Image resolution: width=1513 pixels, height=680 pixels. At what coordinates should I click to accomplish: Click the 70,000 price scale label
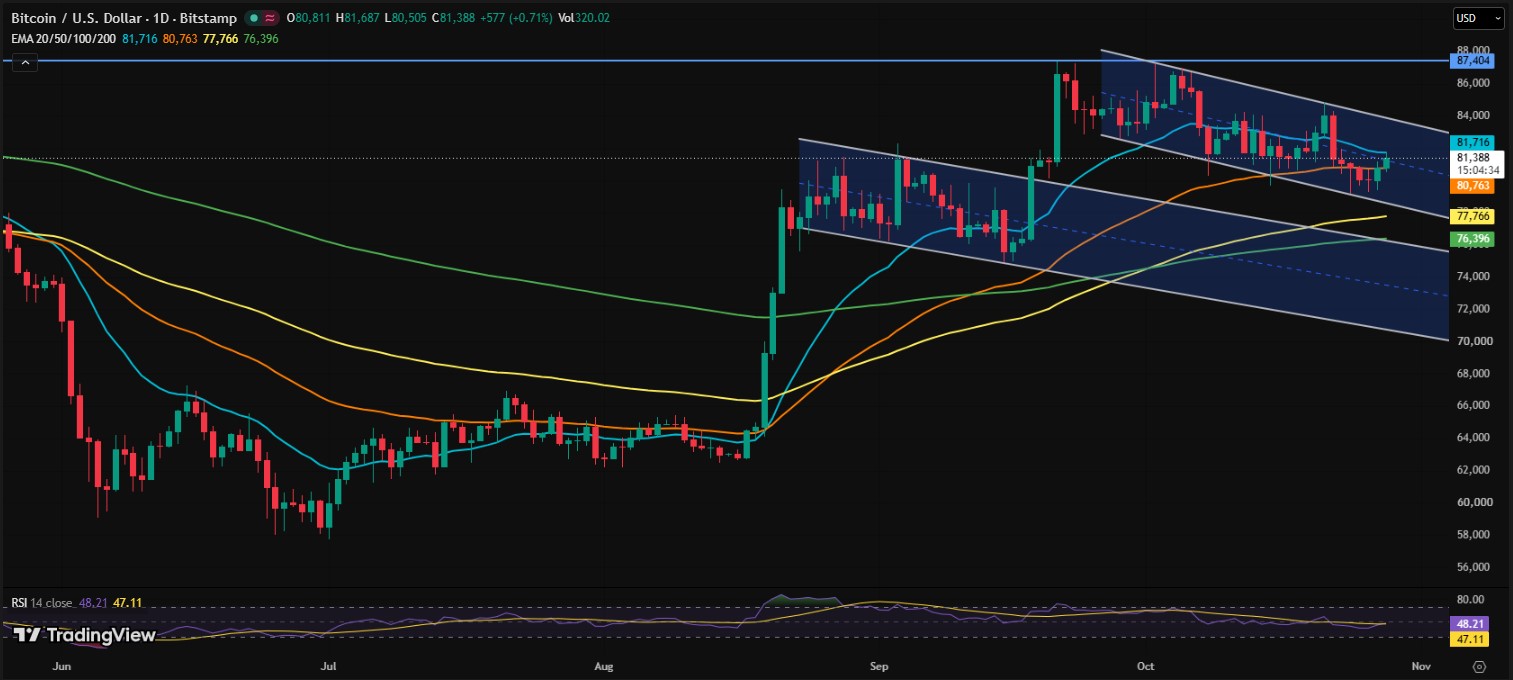pyautogui.click(x=1474, y=341)
